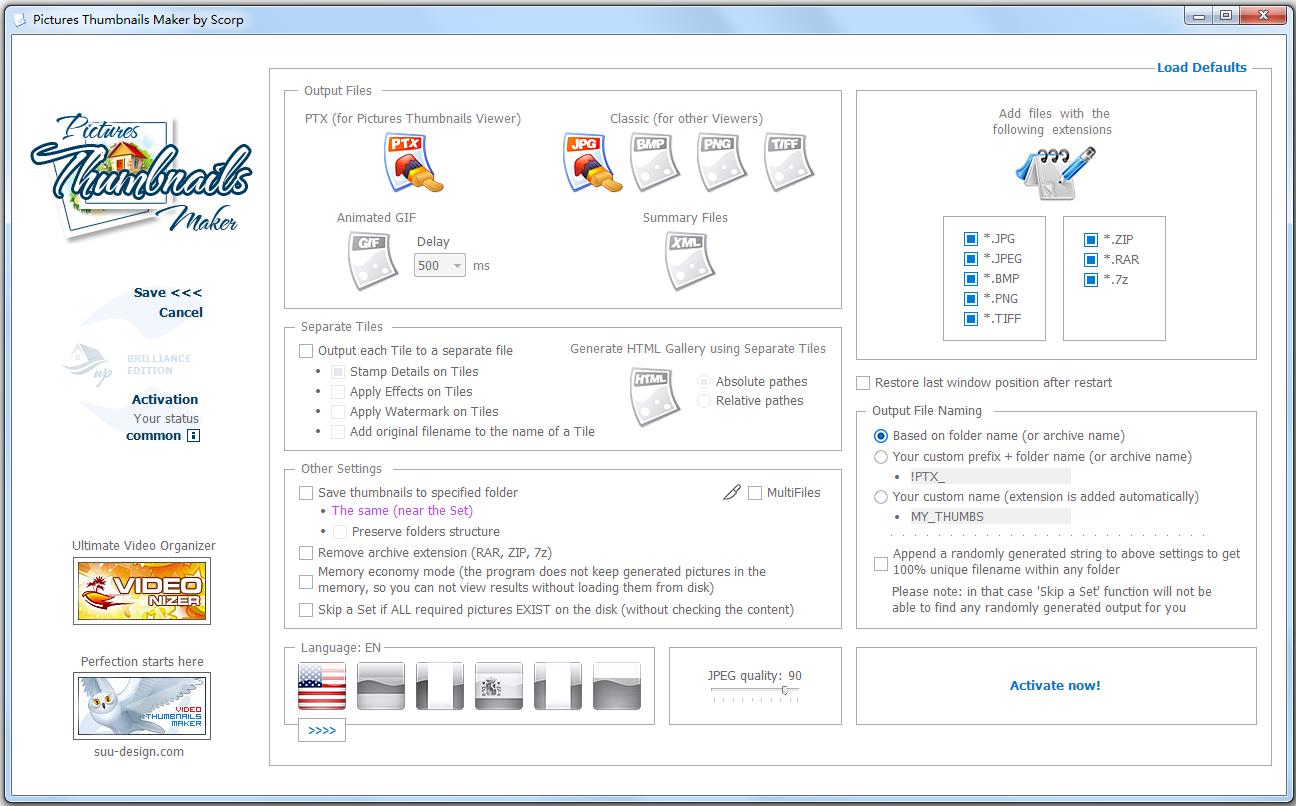Select the US flag English language
The width and height of the screenshot is (1296, 806).
pos(322,686)
